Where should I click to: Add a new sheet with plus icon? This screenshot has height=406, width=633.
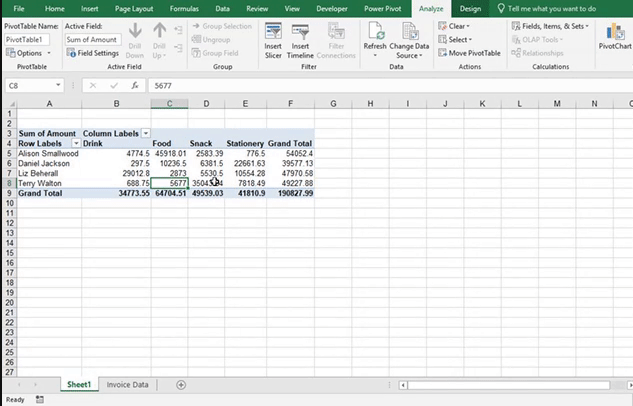point(181,385)
